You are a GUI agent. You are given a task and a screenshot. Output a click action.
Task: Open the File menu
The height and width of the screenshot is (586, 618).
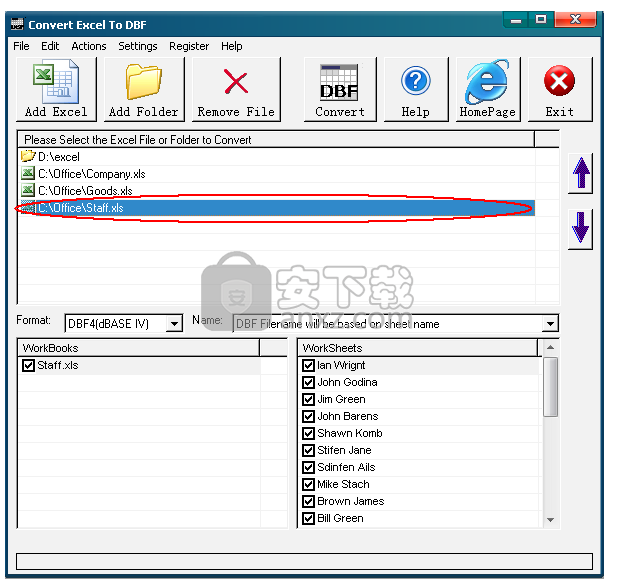(21, 46)
